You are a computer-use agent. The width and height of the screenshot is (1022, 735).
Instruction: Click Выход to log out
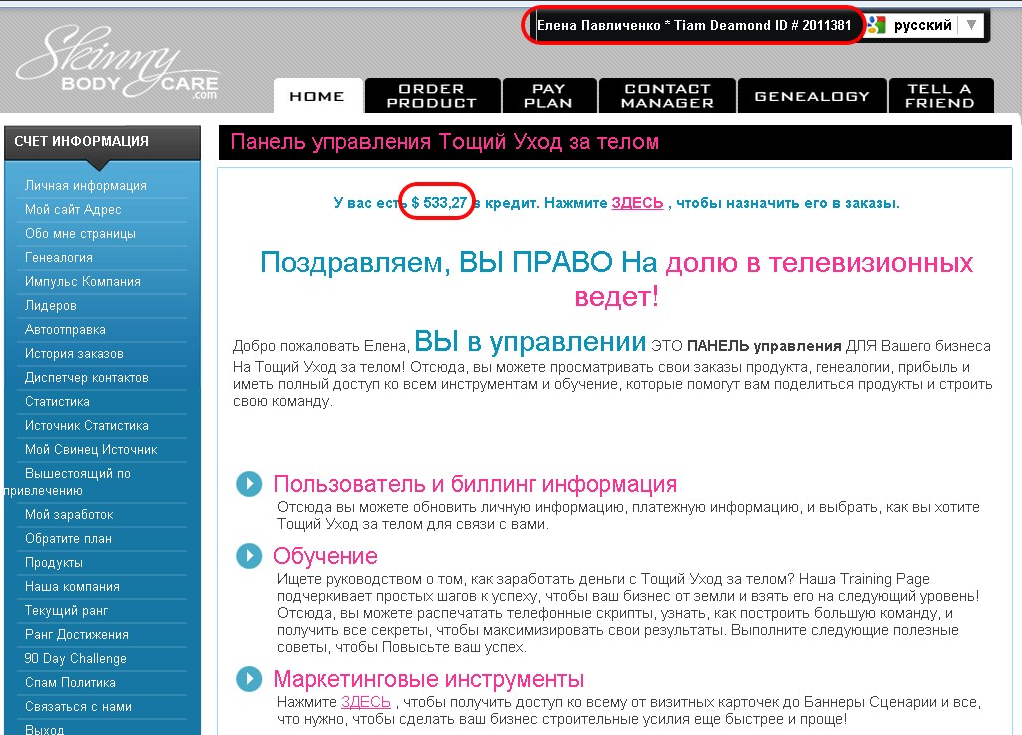point(44,729)
